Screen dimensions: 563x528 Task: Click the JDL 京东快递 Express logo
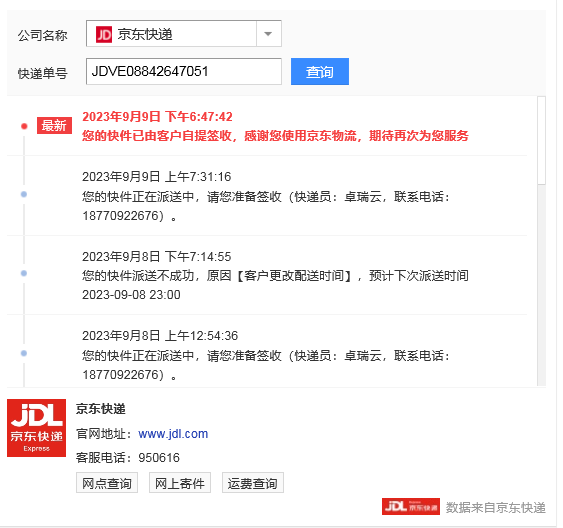click(x=36, y=428)
